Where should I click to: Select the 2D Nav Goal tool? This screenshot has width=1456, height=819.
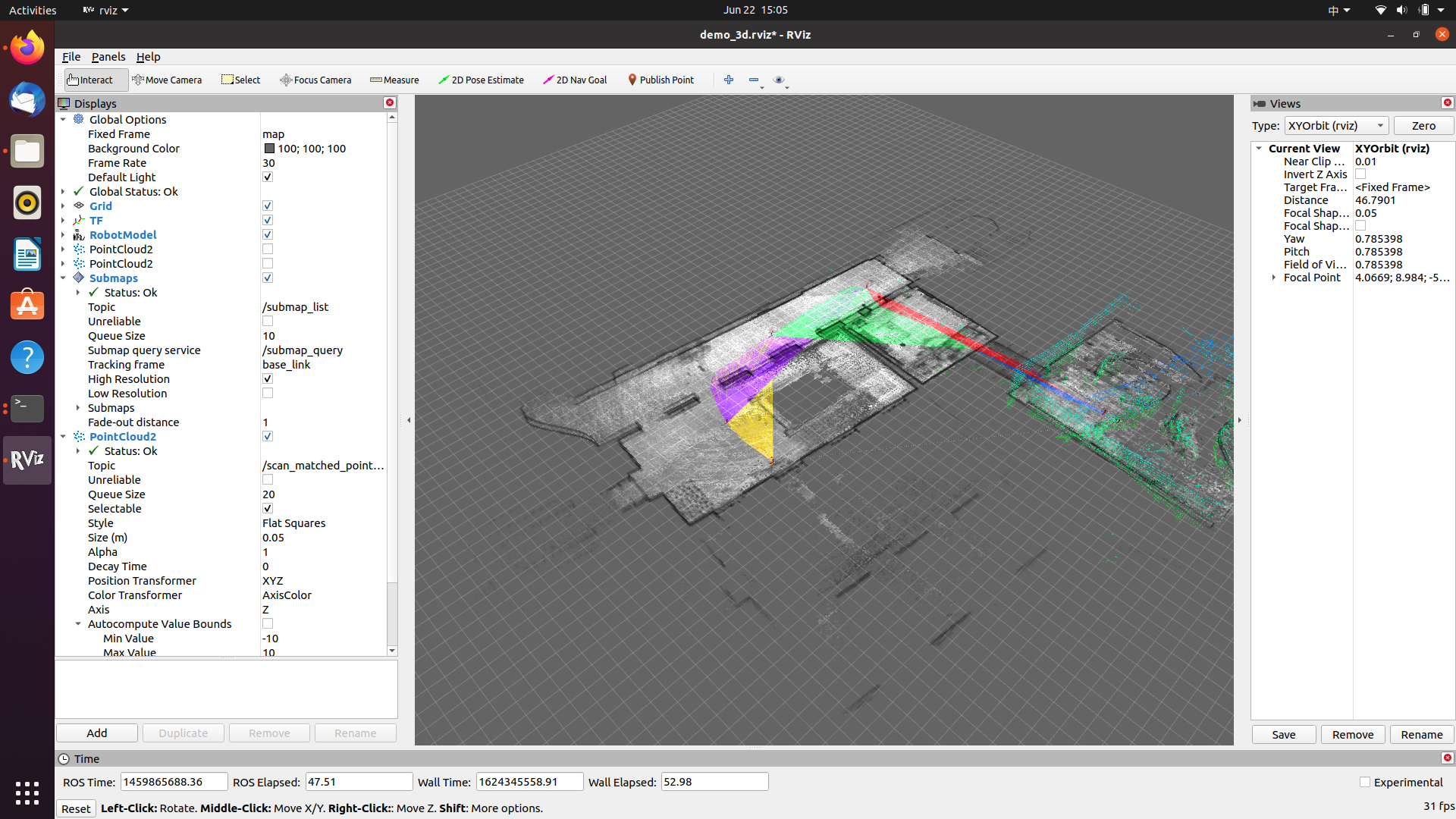[575, 80]
